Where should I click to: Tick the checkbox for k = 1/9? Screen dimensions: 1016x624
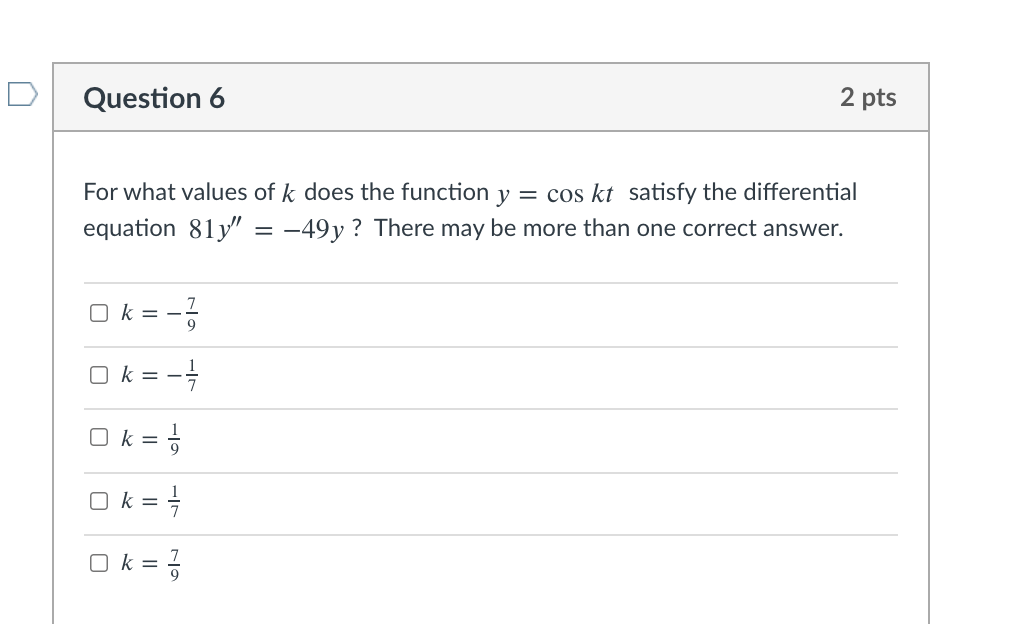click(98, 438)
